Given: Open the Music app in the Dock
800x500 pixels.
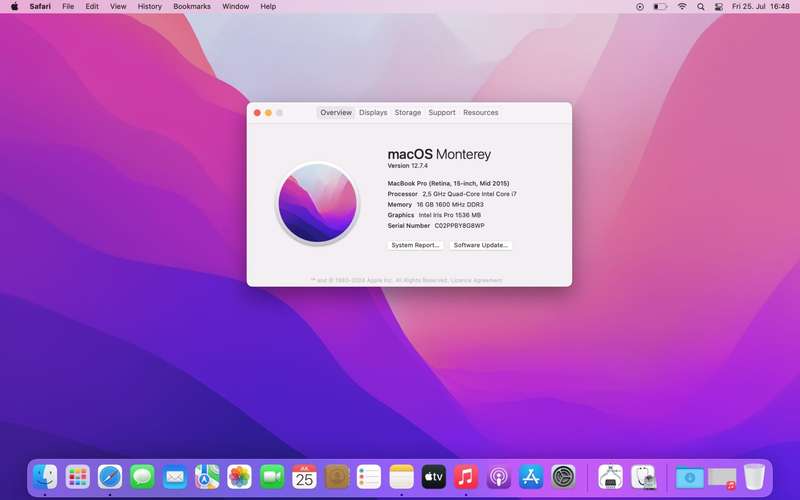Looking at the screenshot, I should click(x=466, y=477).
